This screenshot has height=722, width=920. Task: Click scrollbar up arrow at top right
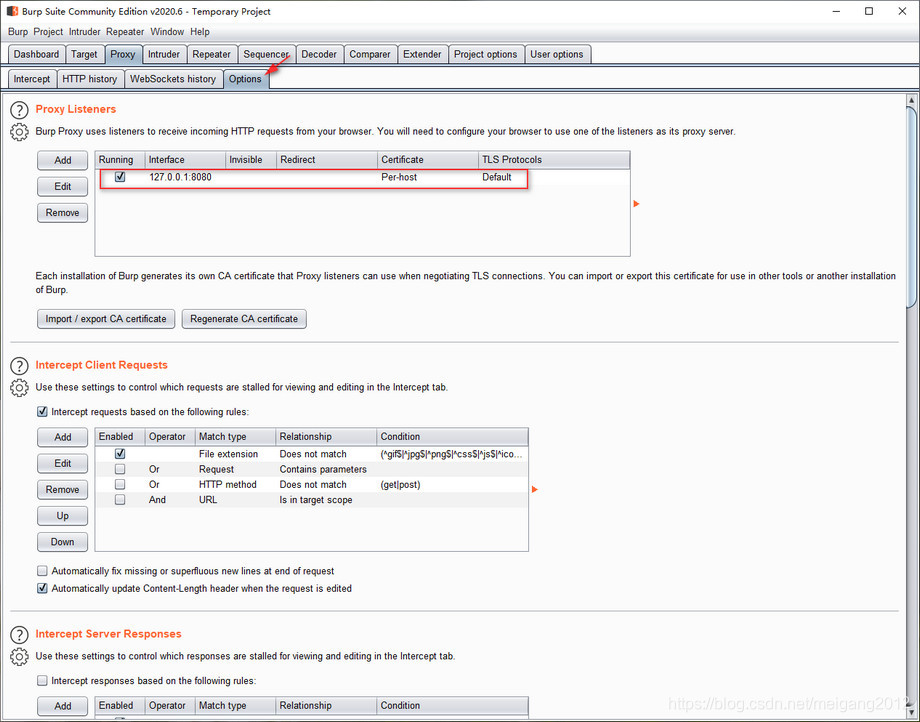(x=911, y=100)
